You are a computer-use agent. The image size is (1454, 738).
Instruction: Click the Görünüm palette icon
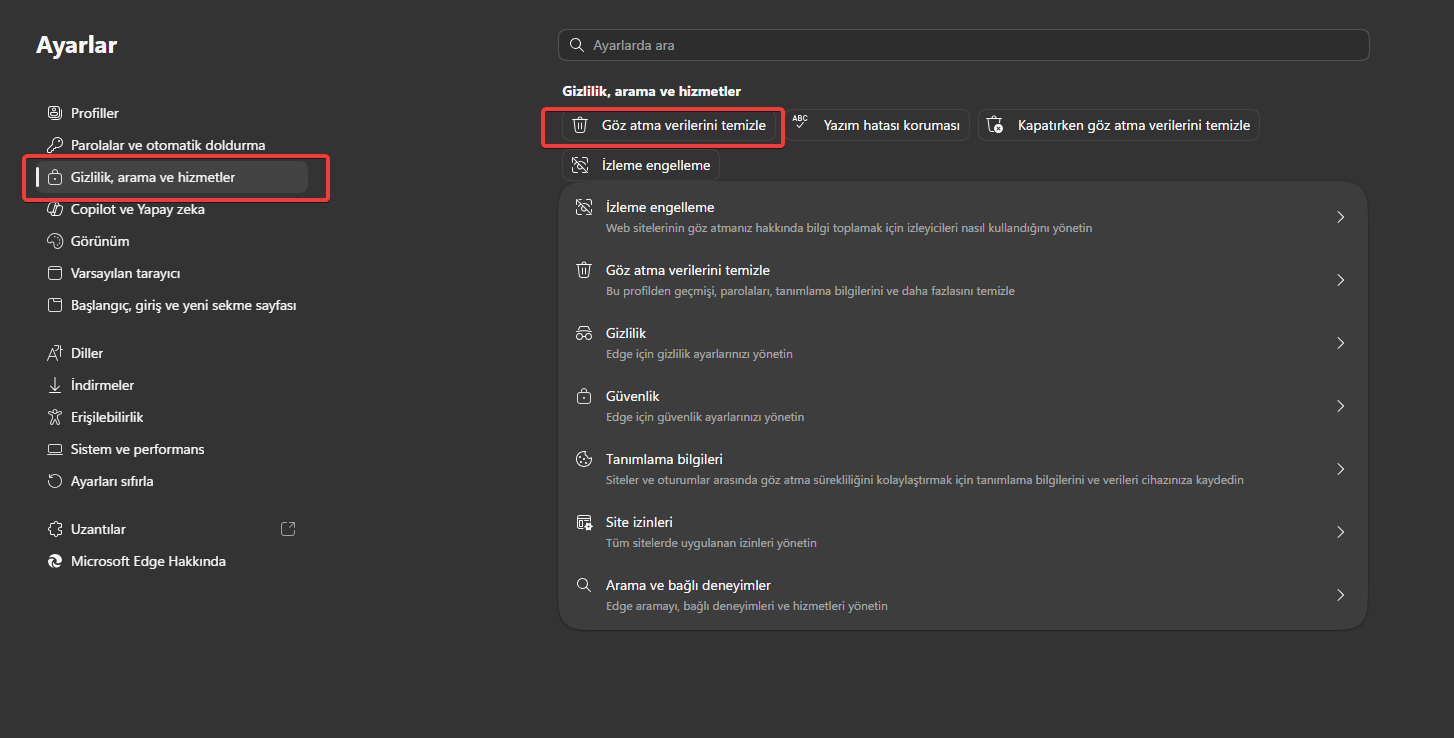point(55,241)
